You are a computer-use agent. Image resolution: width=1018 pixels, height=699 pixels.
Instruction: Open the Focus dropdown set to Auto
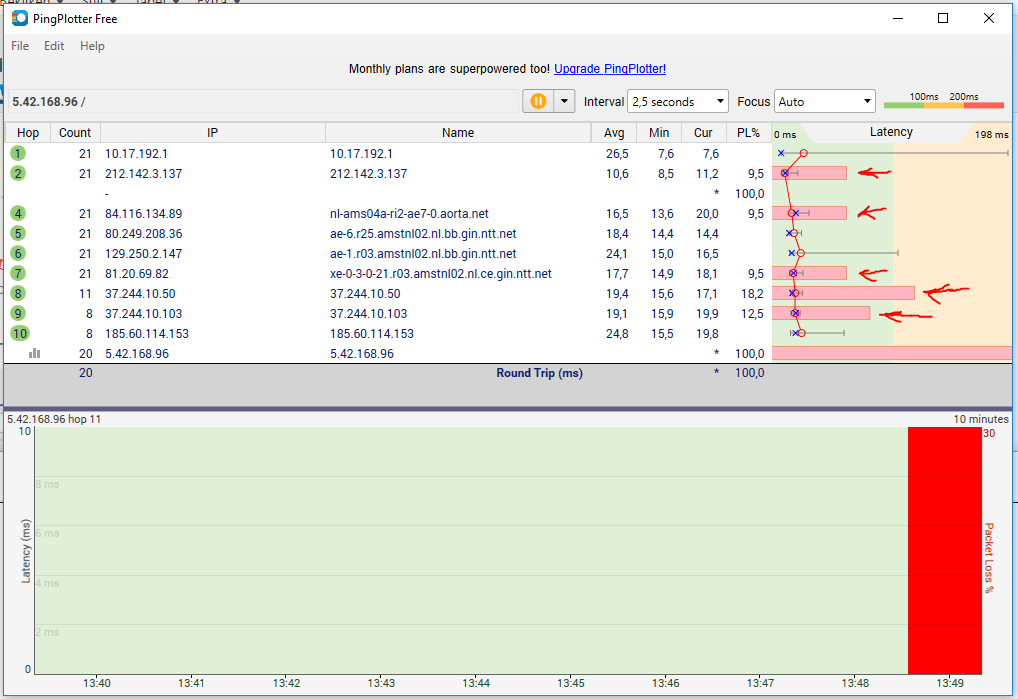825,101
